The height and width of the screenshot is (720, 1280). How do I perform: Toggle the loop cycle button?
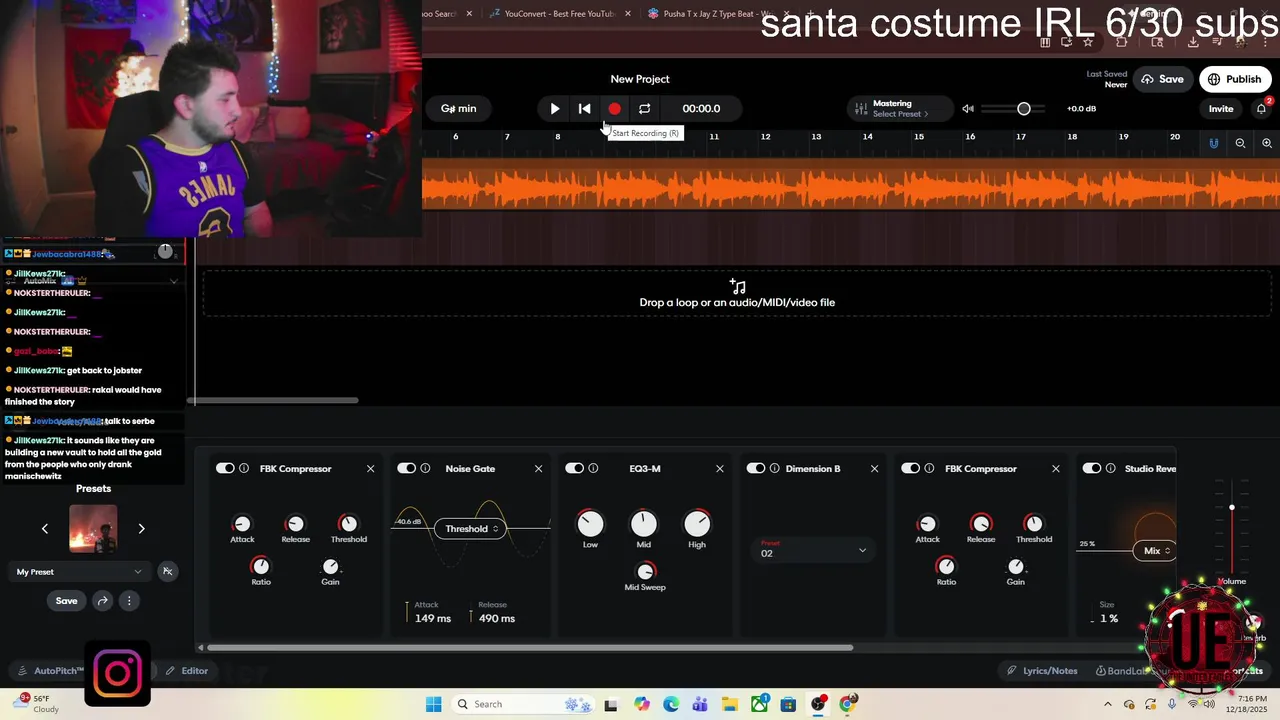point(644,108)
